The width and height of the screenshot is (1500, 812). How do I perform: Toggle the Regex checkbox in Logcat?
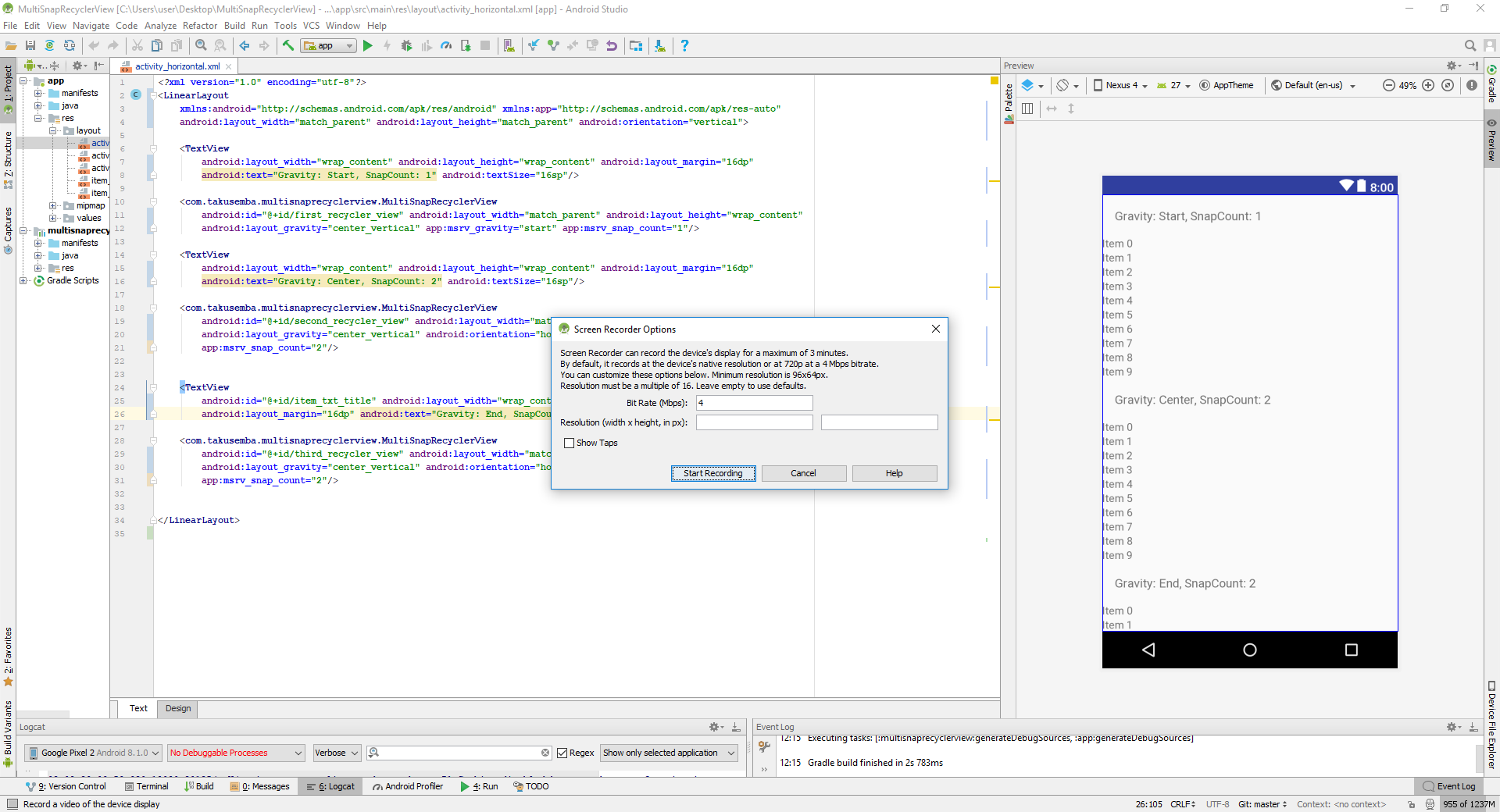[562, 753]
